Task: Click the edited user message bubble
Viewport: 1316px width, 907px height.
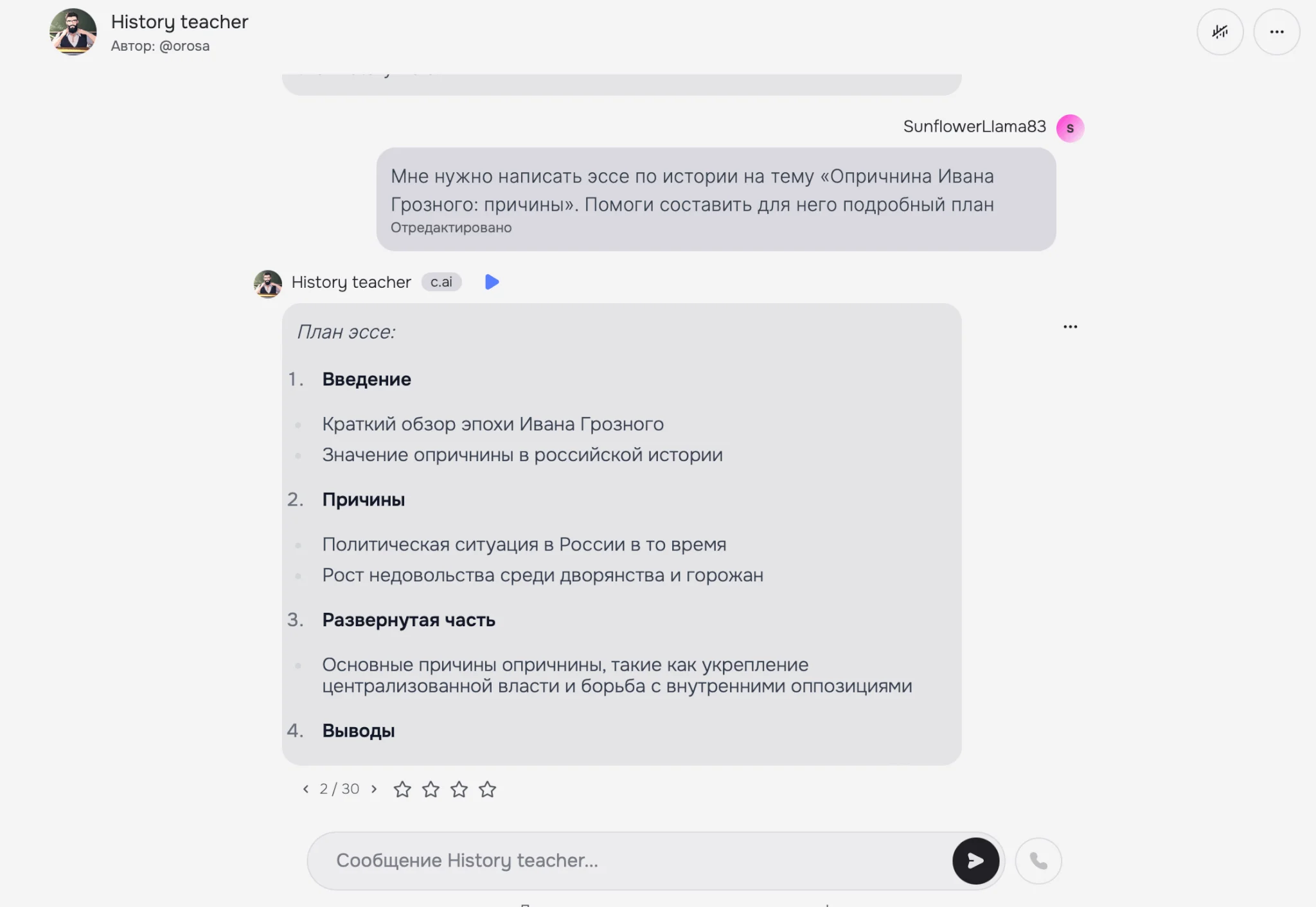Action: [x=716, y=199]
